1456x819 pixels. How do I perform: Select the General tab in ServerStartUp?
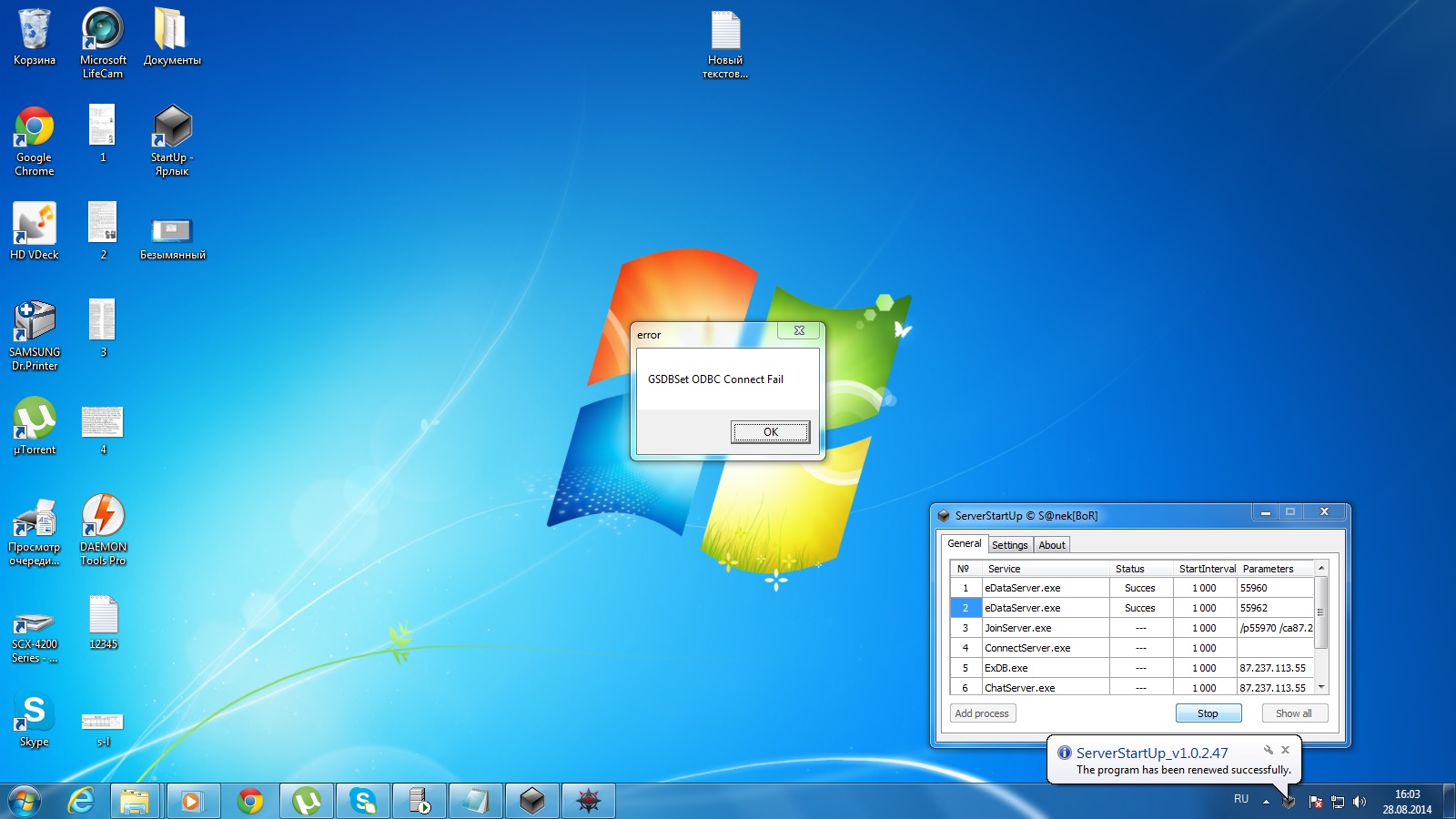click(x=965, y=543)
